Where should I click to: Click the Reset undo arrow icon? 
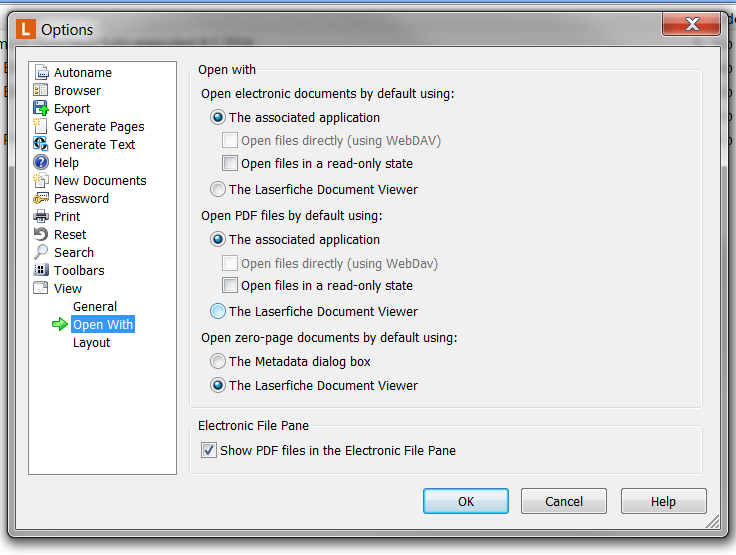[x=41, y=234]
